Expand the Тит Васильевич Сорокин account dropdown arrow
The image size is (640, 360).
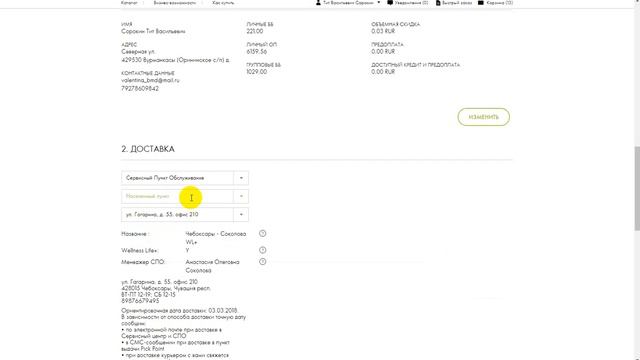379,2
